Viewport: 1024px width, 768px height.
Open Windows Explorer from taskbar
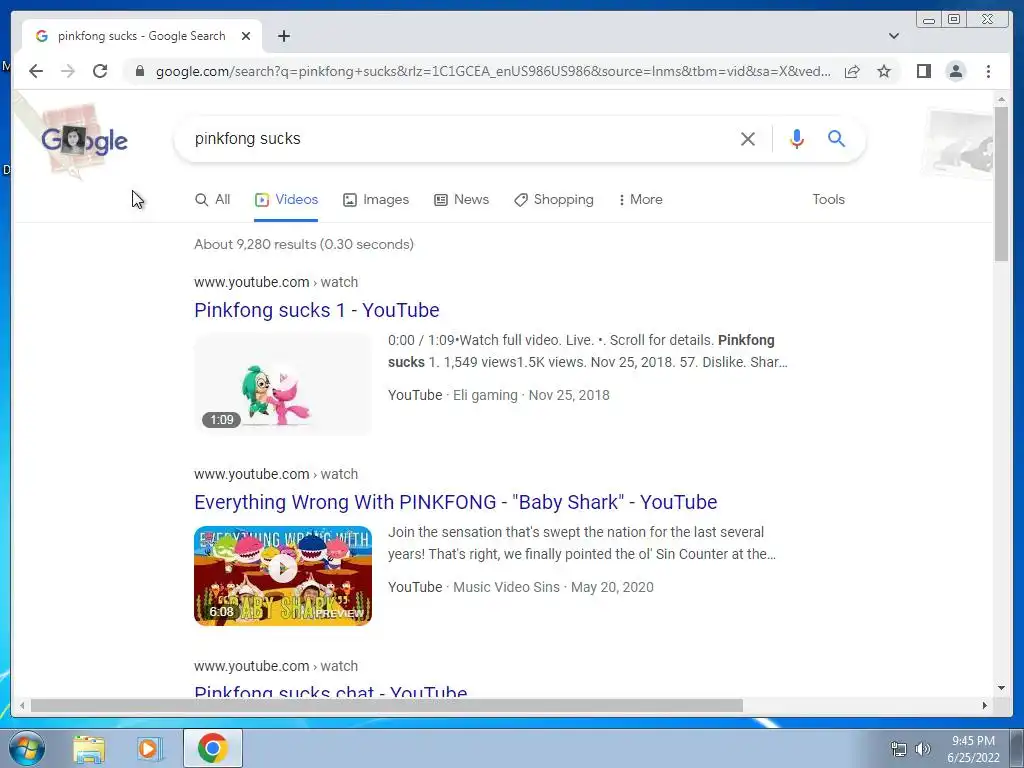point(89,748)
